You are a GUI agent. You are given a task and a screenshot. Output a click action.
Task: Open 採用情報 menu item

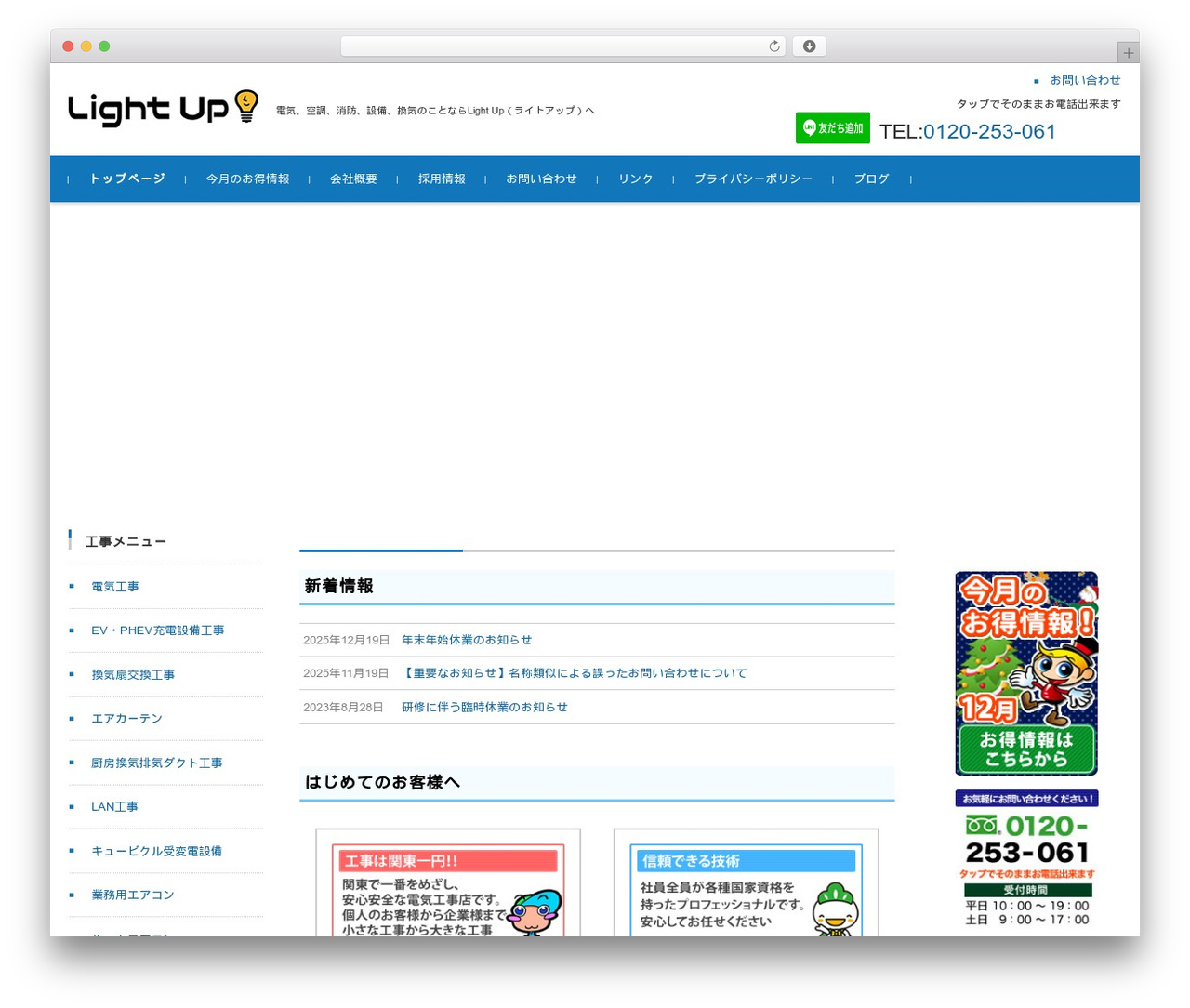point(442,179)
